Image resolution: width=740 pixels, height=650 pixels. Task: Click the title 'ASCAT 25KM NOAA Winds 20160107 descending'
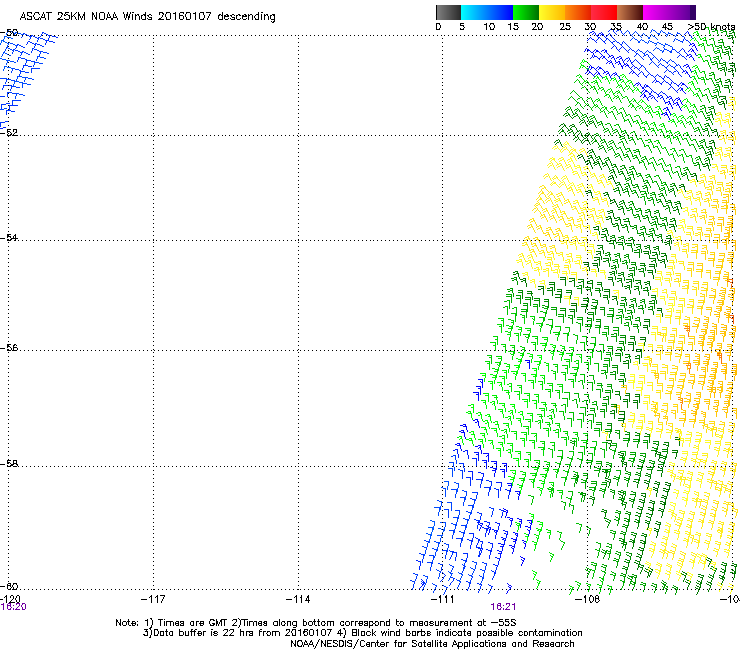pyautogui.click(x=147, y=17)
